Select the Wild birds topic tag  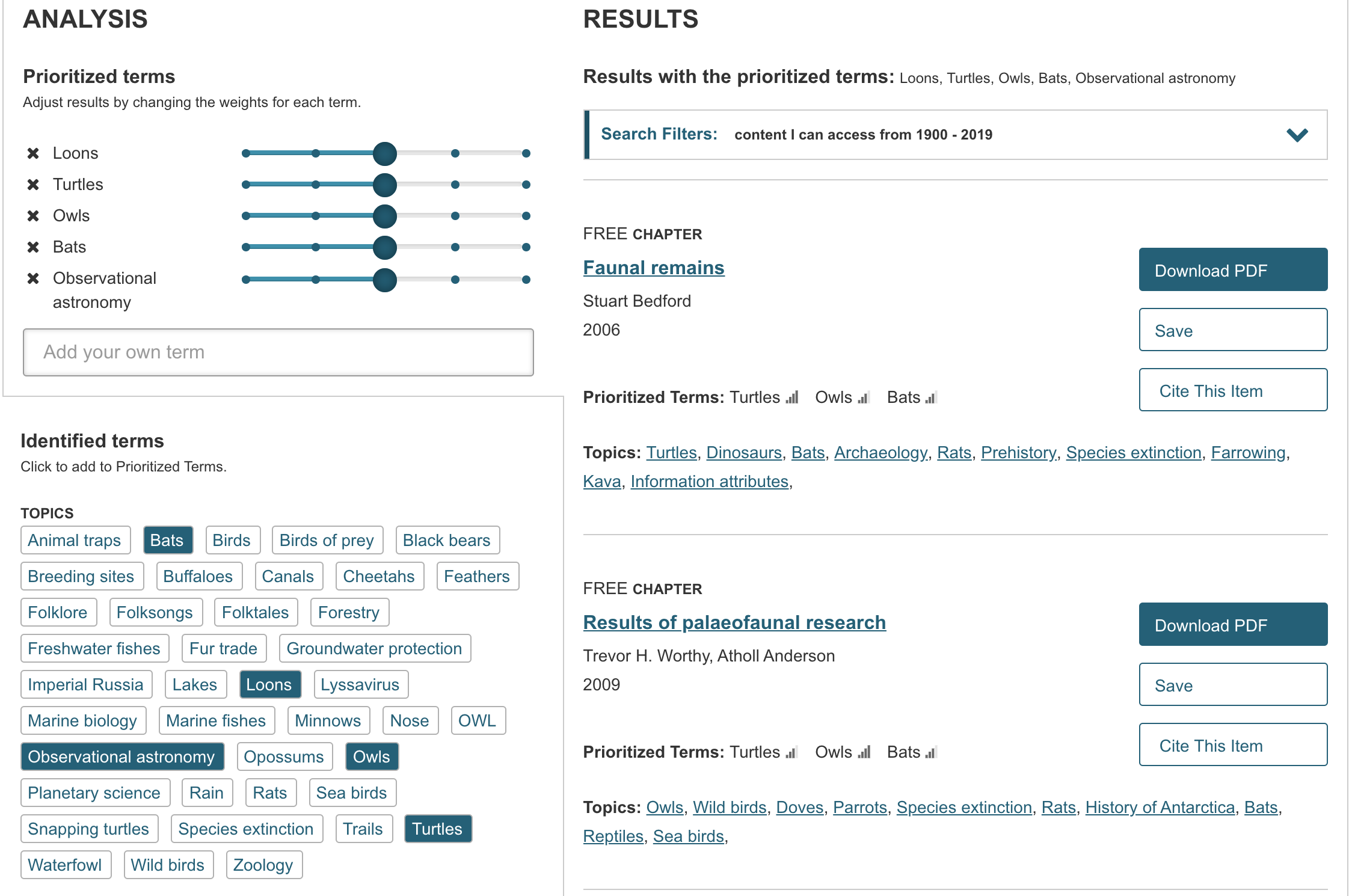pyautogui.click(x=168, y=865)
